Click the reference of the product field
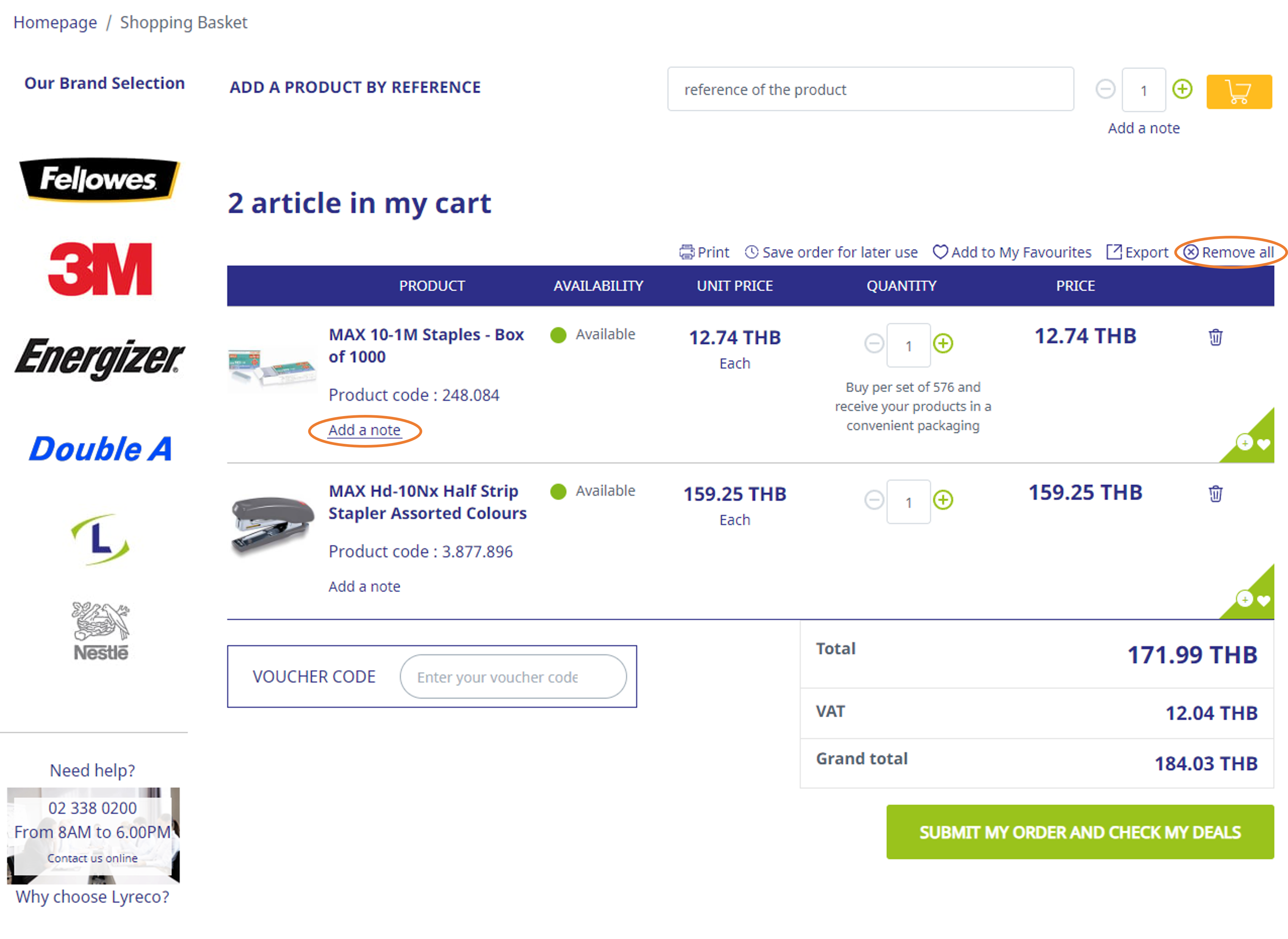1288x939 pixels. [870, 89]
